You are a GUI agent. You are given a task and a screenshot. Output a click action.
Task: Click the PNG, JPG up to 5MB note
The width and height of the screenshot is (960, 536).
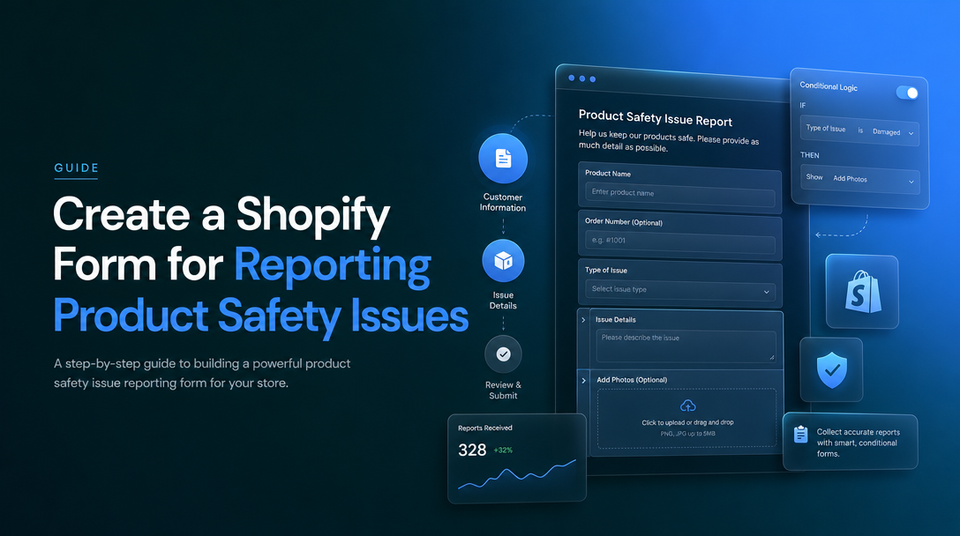688,434
